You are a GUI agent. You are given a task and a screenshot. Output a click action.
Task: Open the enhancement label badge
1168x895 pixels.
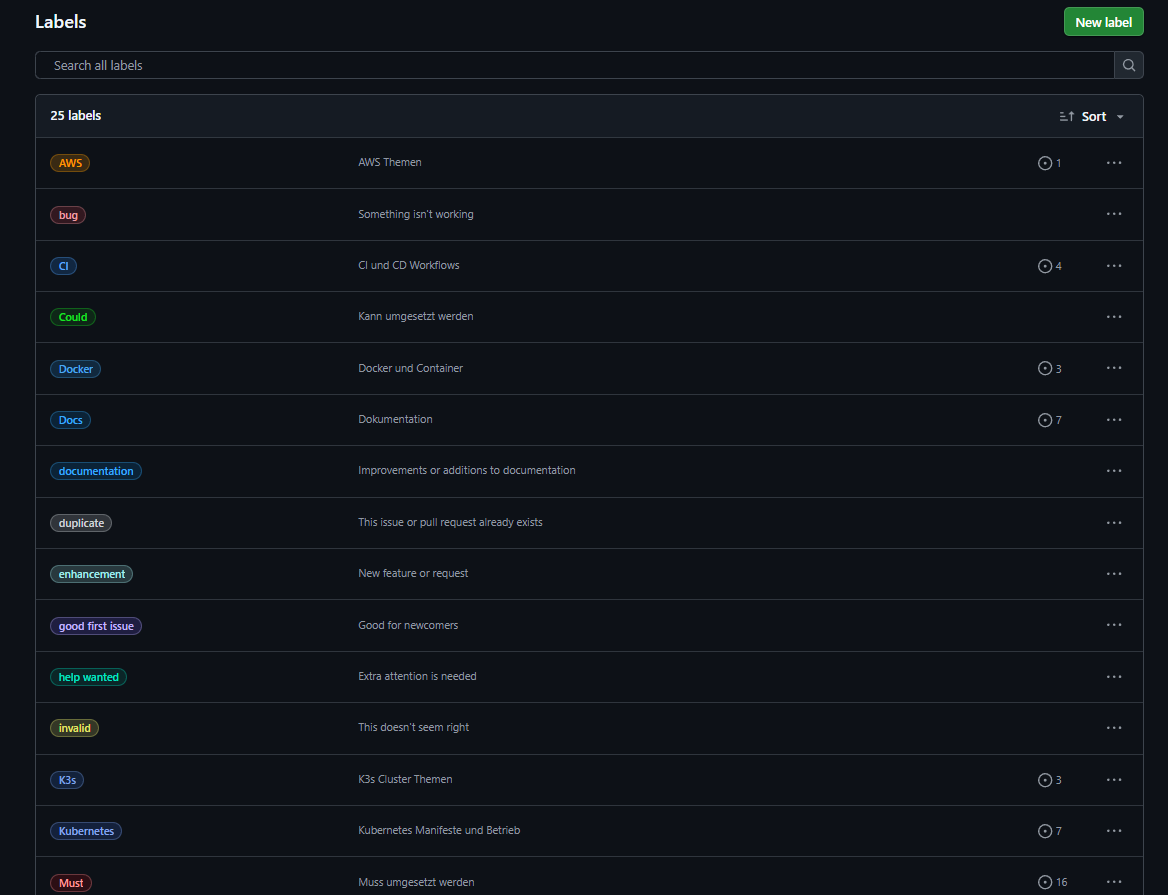pyautogui.click(x=92, y=574)
